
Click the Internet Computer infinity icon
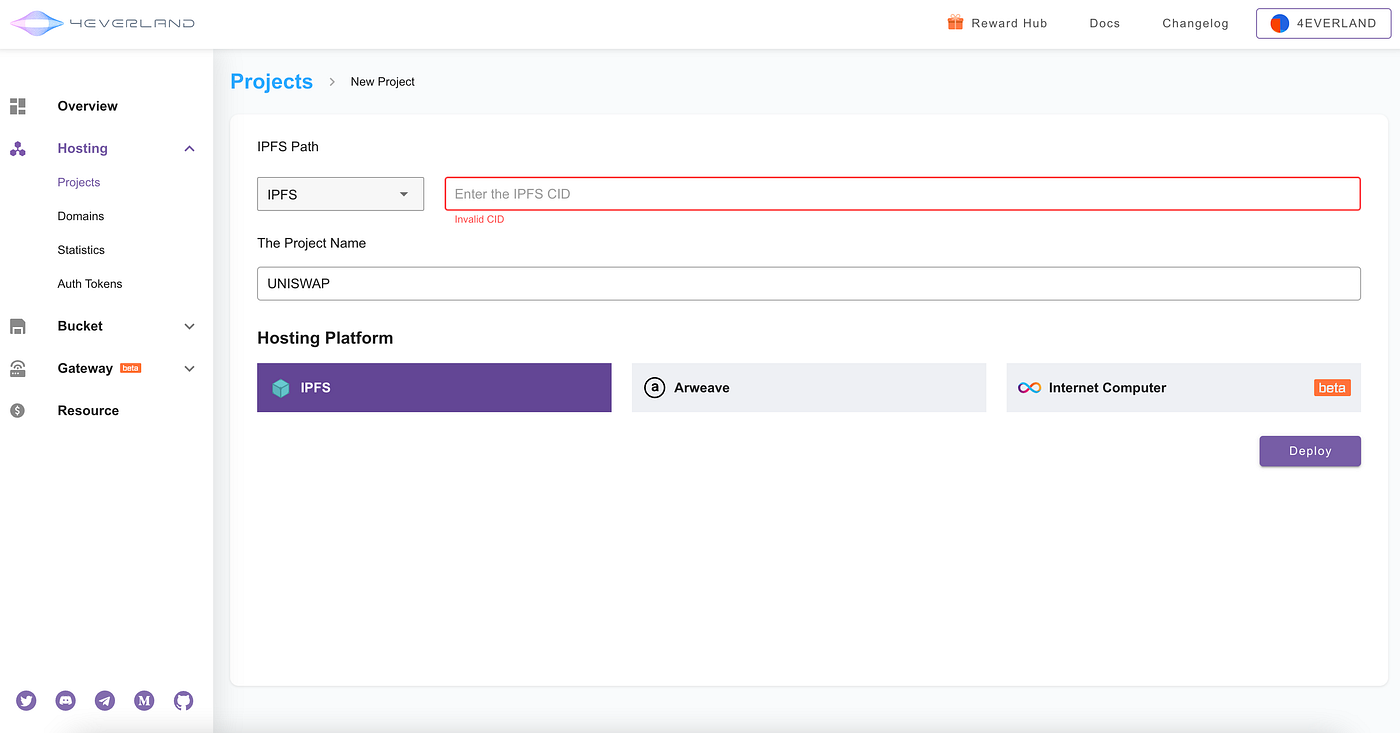point(1030,388)
